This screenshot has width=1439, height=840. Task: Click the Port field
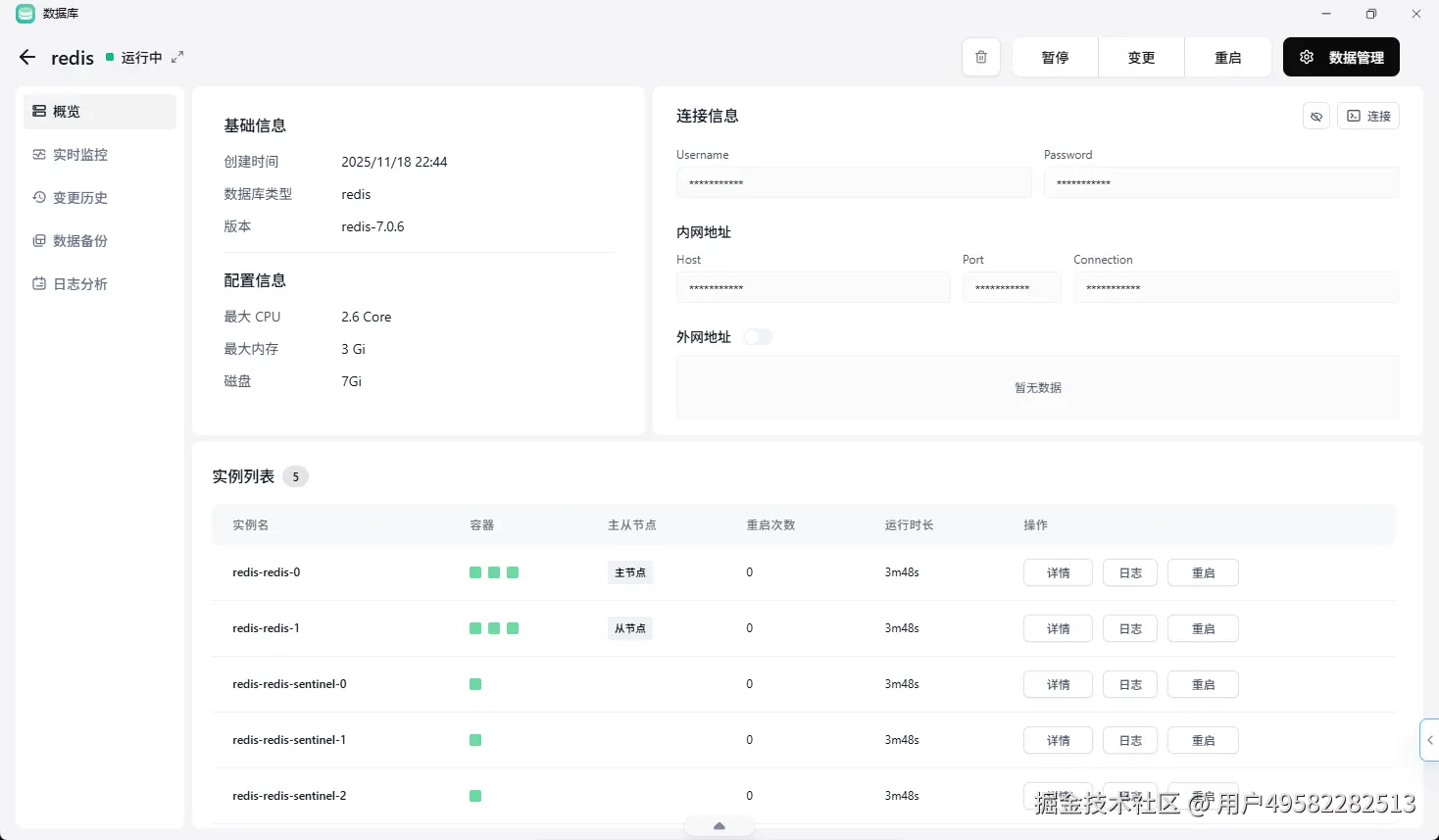pyautogui.click(x=1012, y=287)
